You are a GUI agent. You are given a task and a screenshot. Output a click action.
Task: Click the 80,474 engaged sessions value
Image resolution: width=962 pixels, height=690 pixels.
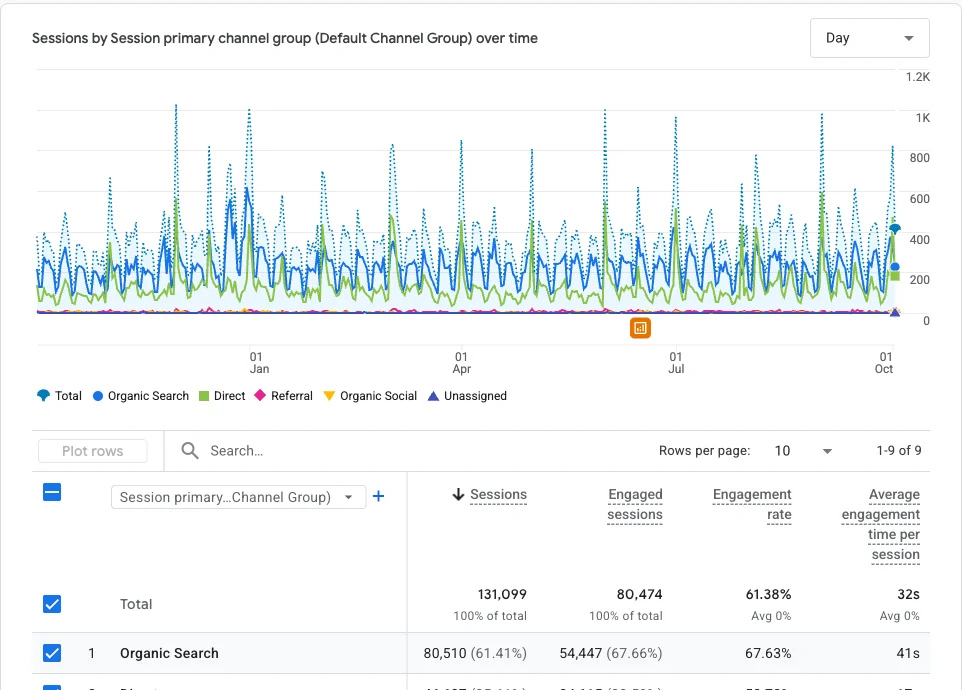tap(639, 594)
